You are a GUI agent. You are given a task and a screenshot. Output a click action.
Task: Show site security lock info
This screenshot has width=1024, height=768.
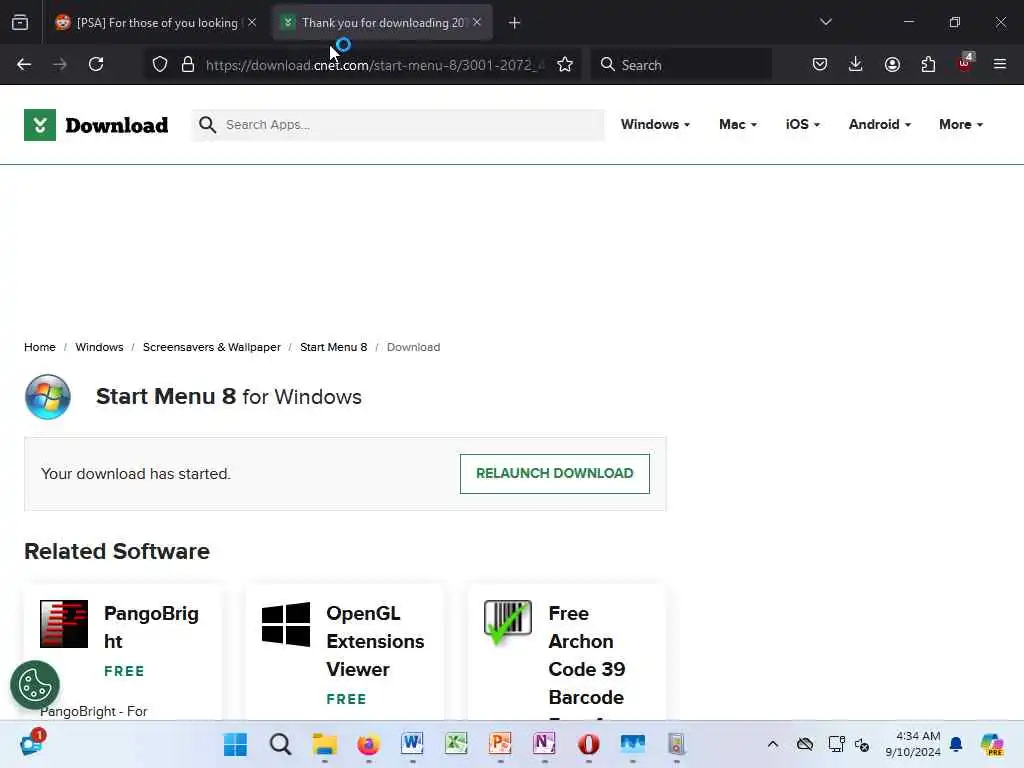pos(188,65)
